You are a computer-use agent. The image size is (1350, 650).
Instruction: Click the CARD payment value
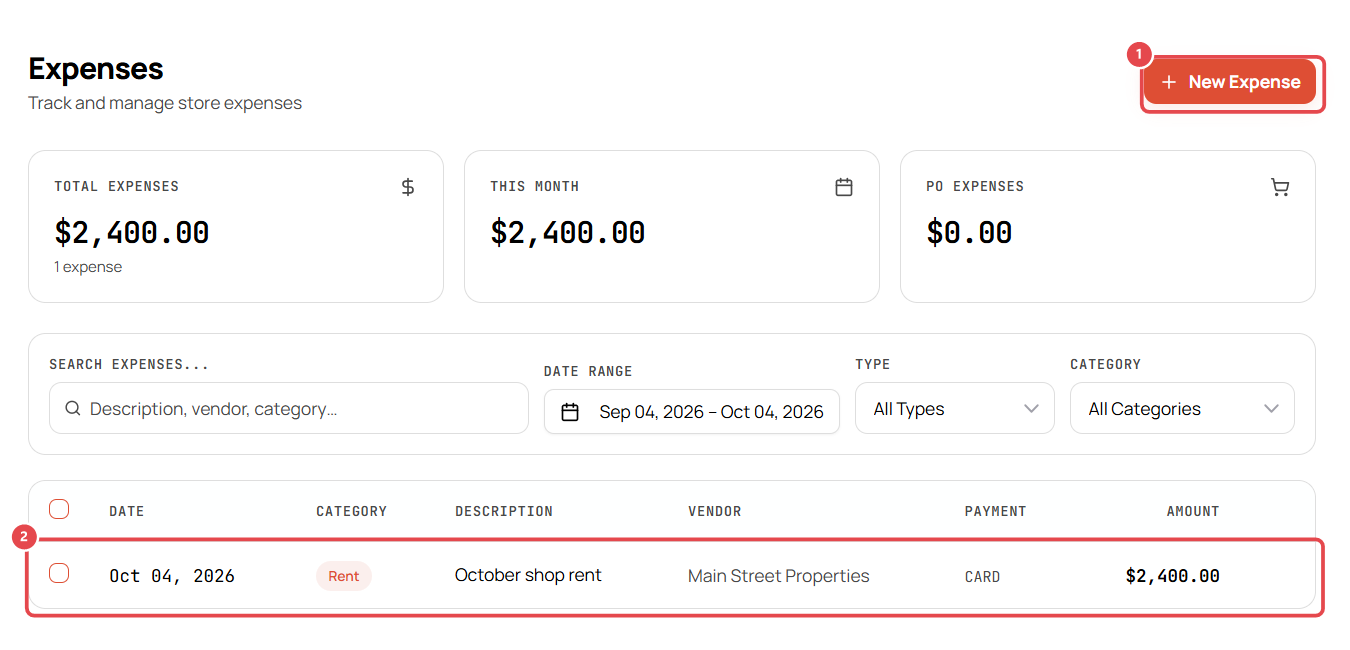point(982,577)
